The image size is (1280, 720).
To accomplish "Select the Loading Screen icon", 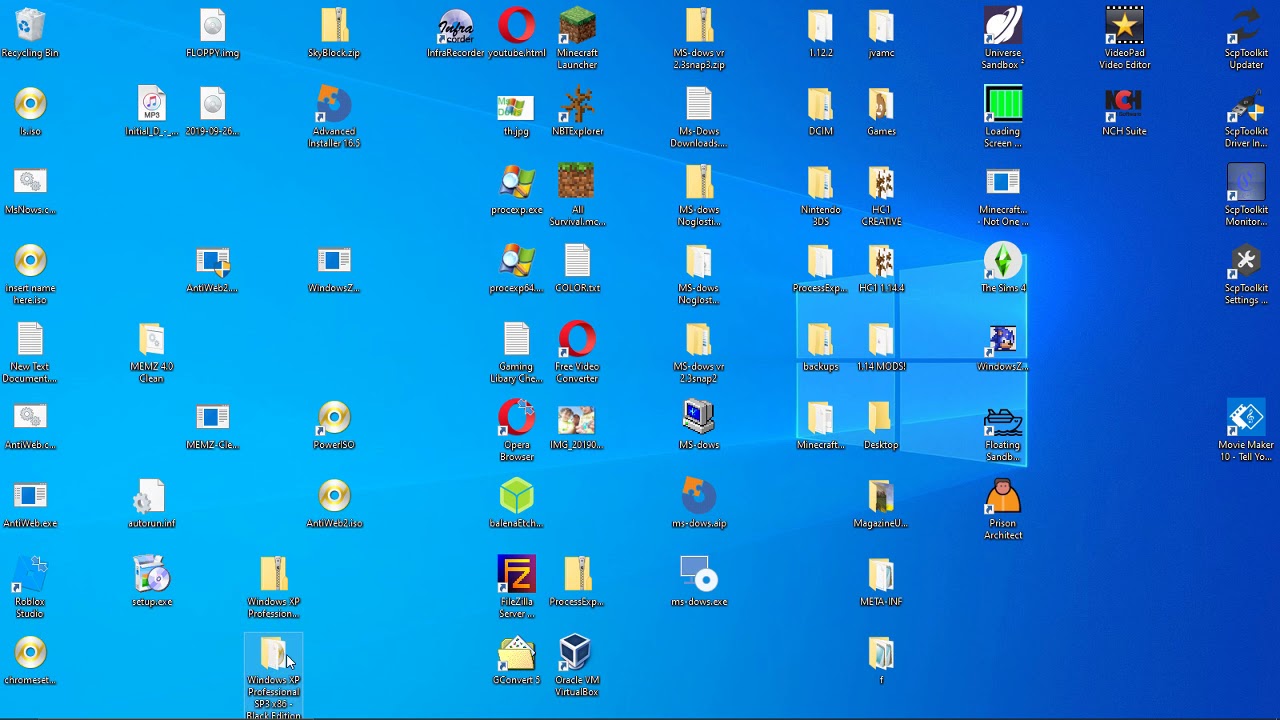I will coord(1003,104).
